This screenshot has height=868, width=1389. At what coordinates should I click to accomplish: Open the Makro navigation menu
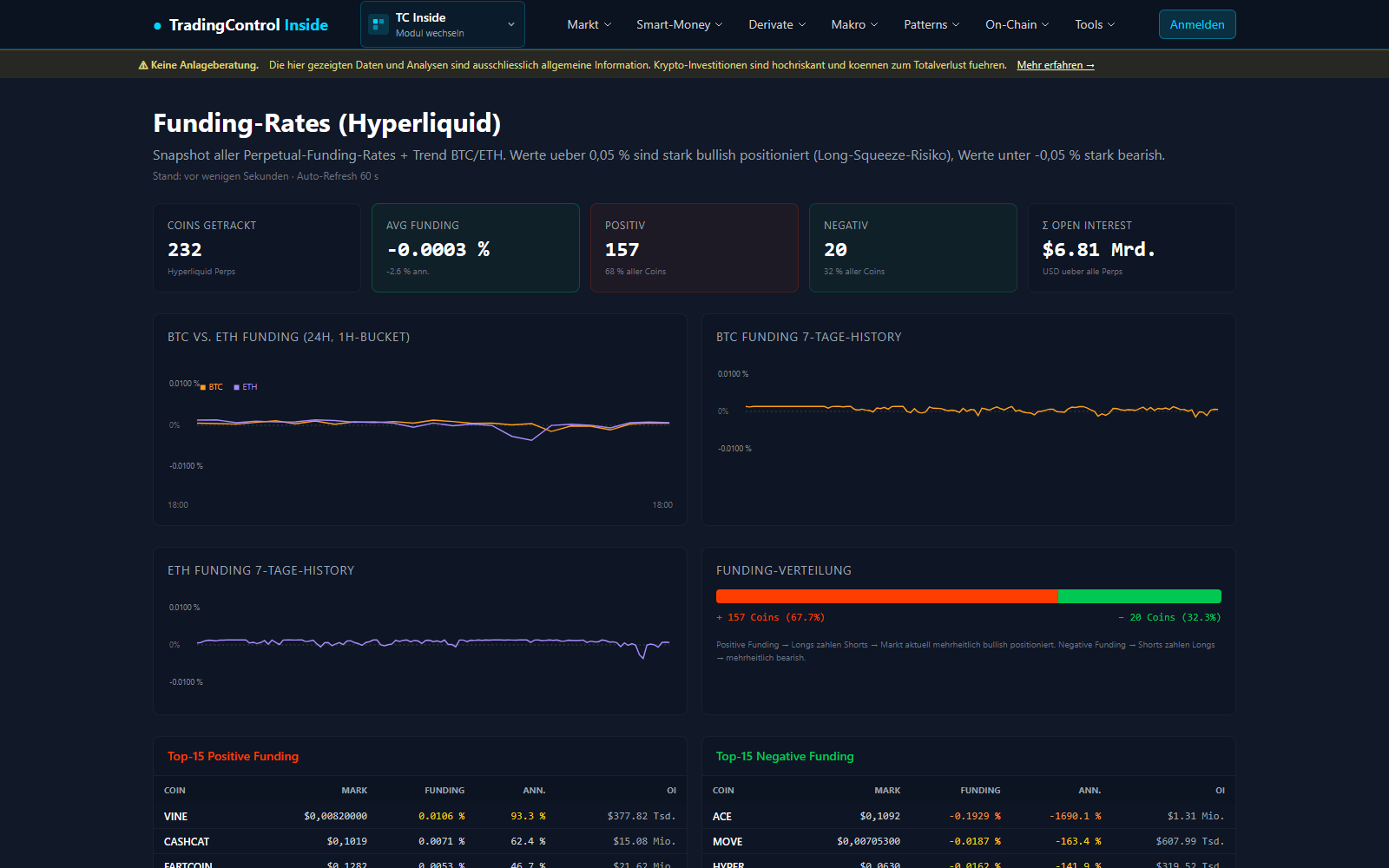854,24
